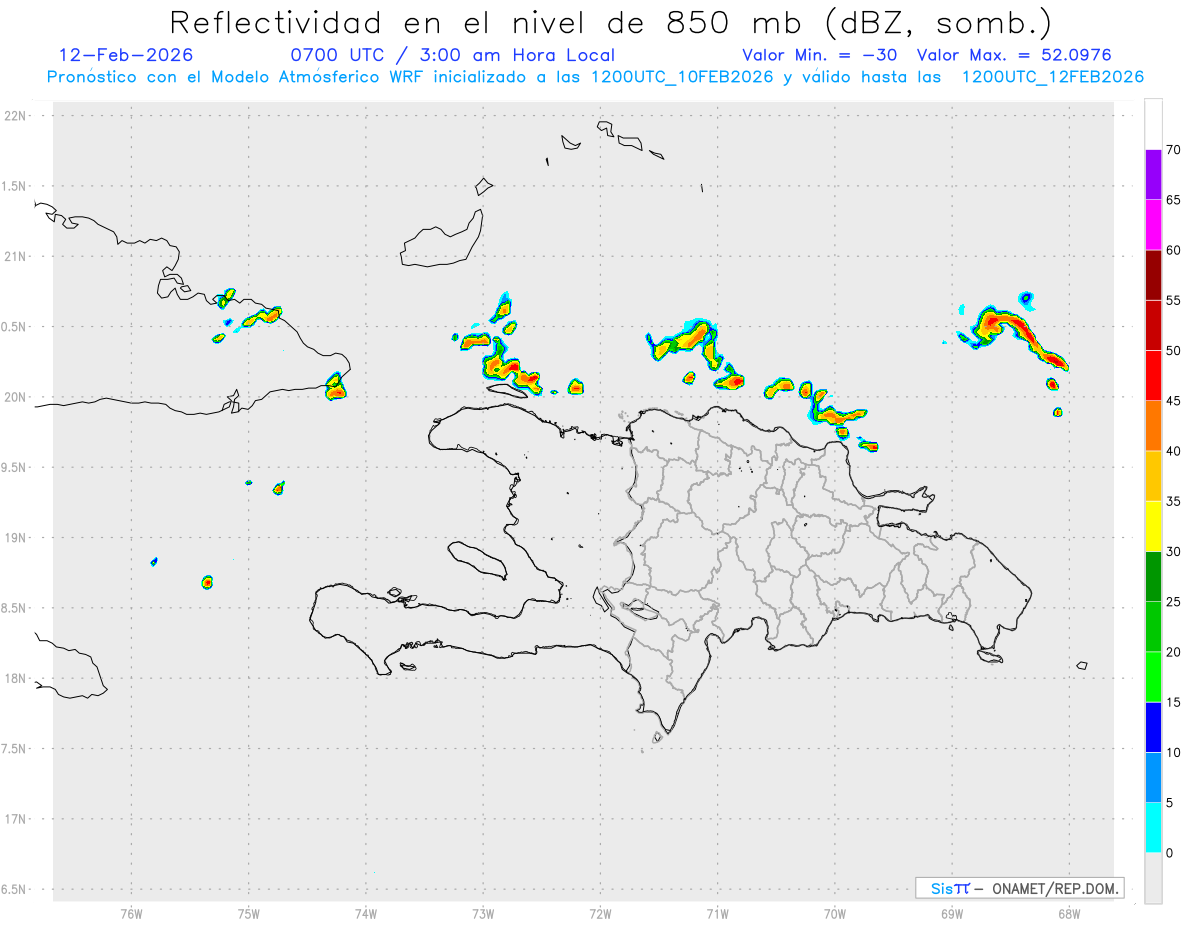Viewport: 1200px width, 927px height.
Task: Click the '17N' latitude label
Action: (17, 819)
